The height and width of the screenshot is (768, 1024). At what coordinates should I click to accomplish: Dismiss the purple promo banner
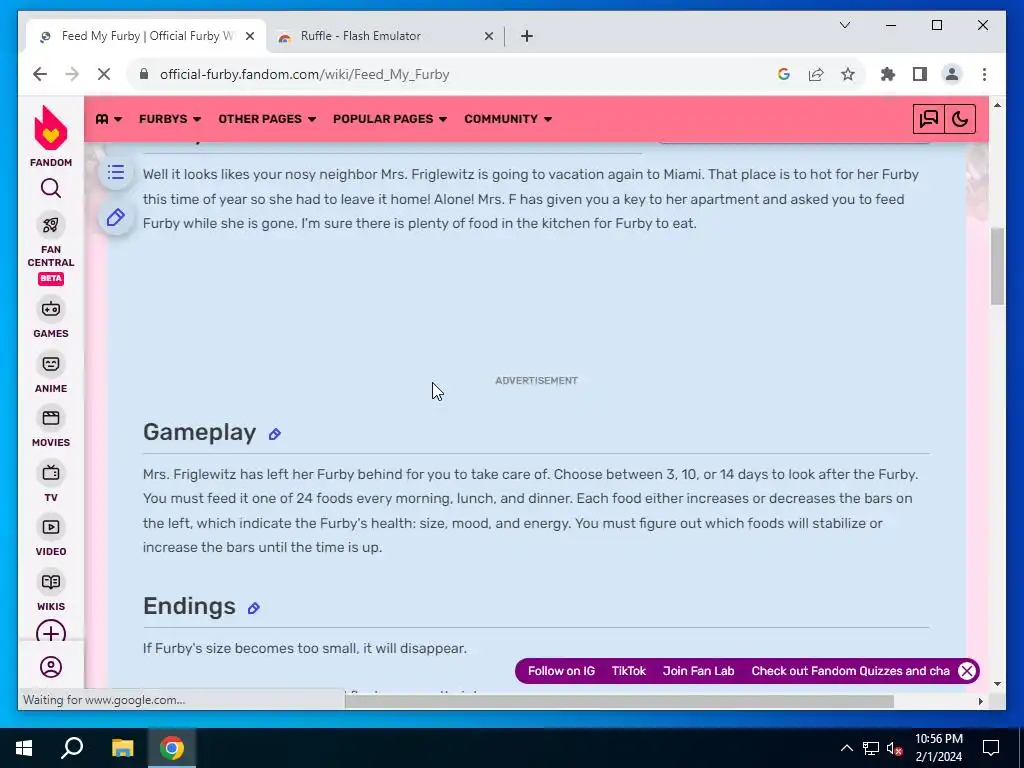coord(967,671)
